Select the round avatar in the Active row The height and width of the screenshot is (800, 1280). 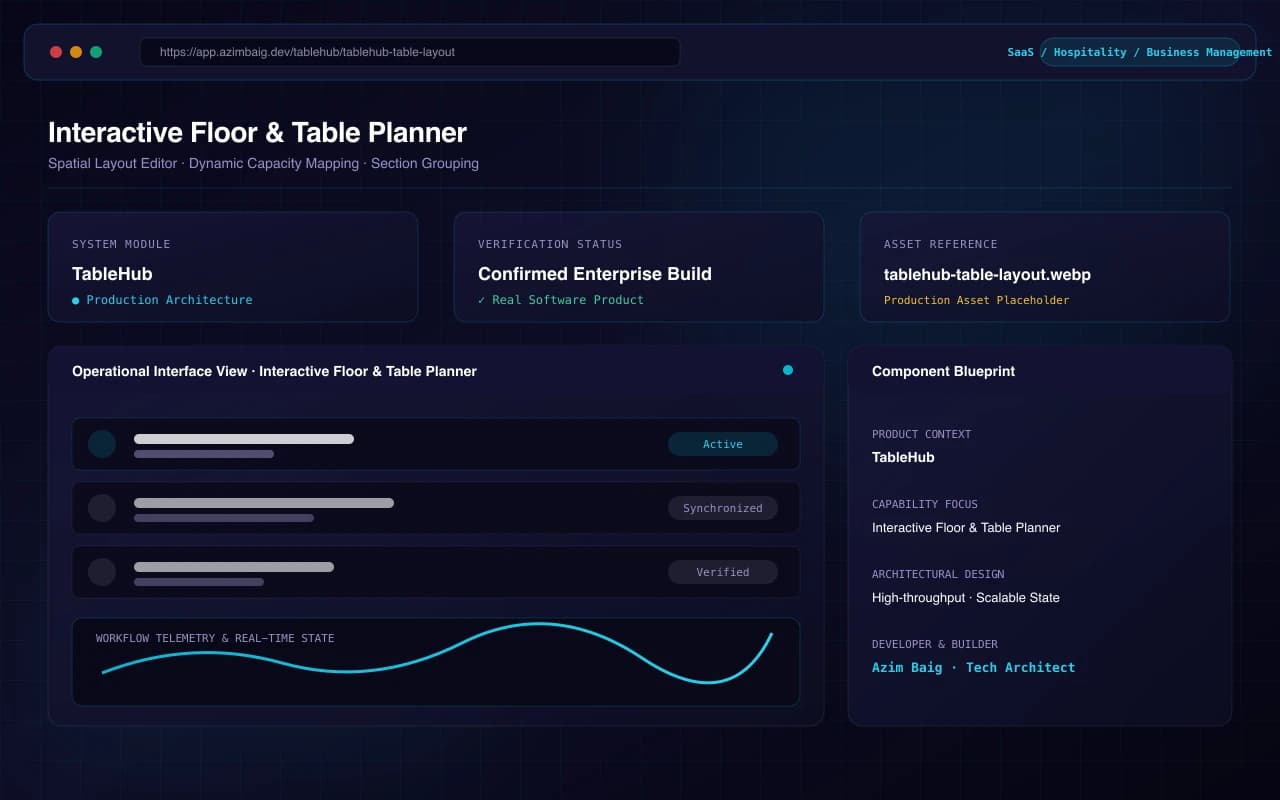click(102, 444)
